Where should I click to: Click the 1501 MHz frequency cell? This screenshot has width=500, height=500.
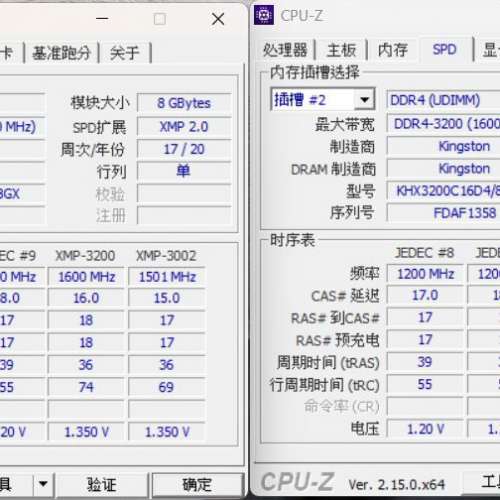tap(167, 277)
